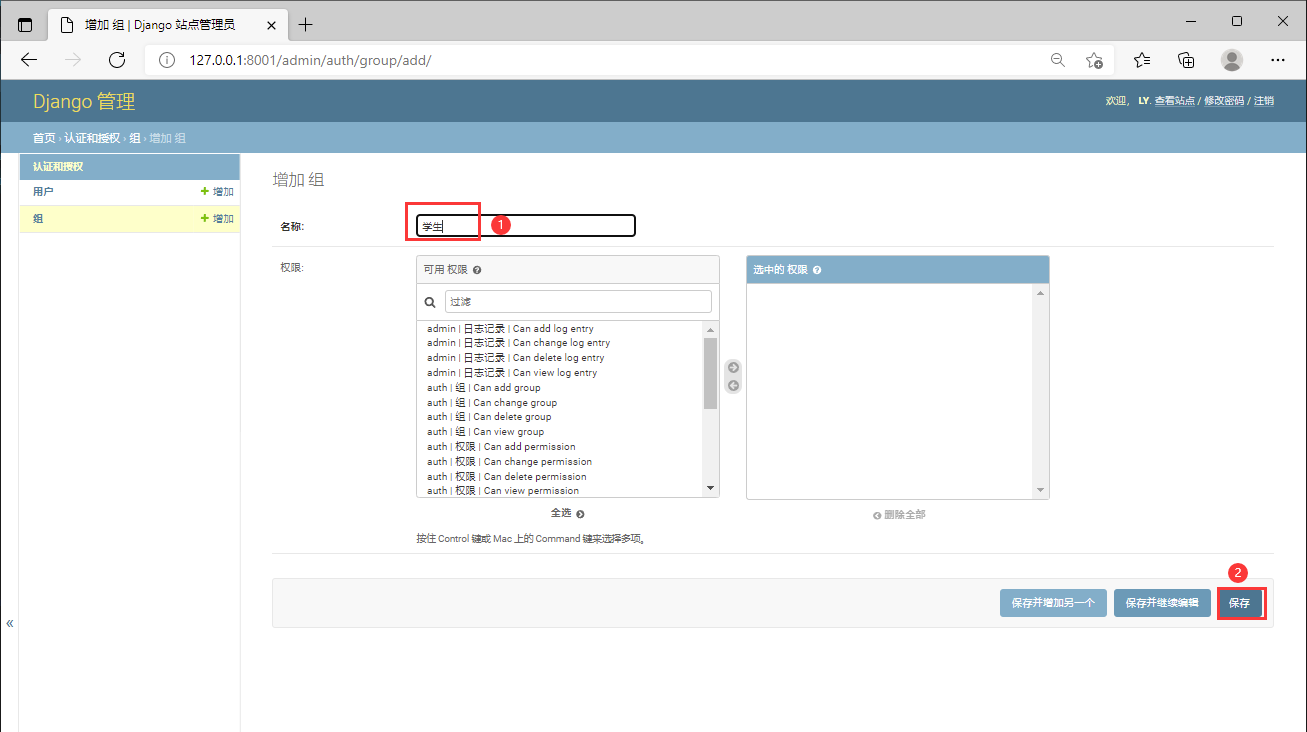This screenshot has height=732, width=1307.
Task: Click the filter magnifier icon
Action: 430,301
